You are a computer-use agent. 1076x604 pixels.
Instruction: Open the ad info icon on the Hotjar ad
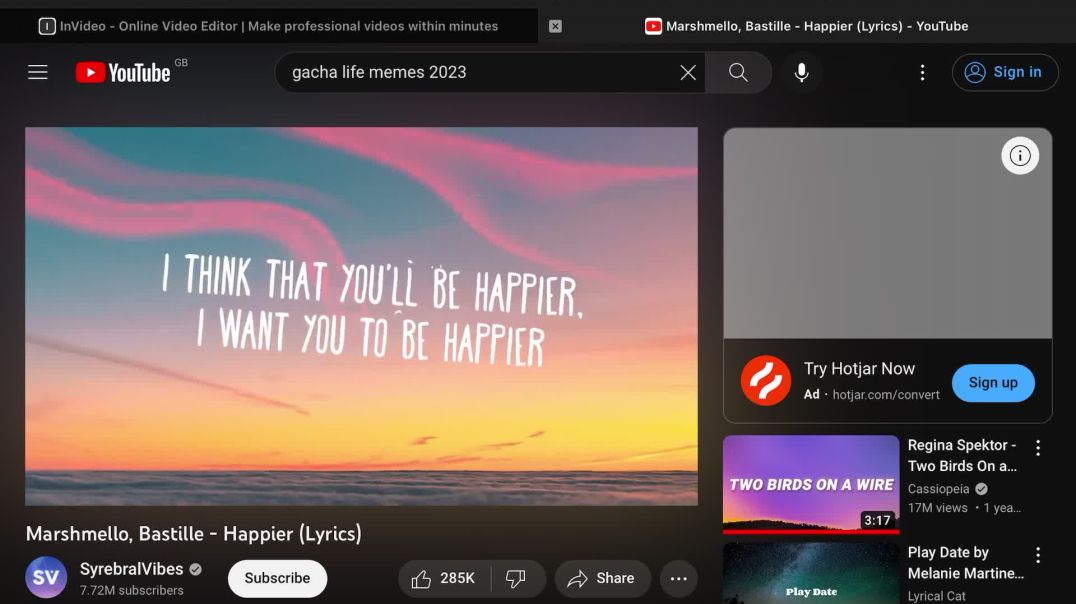(1020, 155)
